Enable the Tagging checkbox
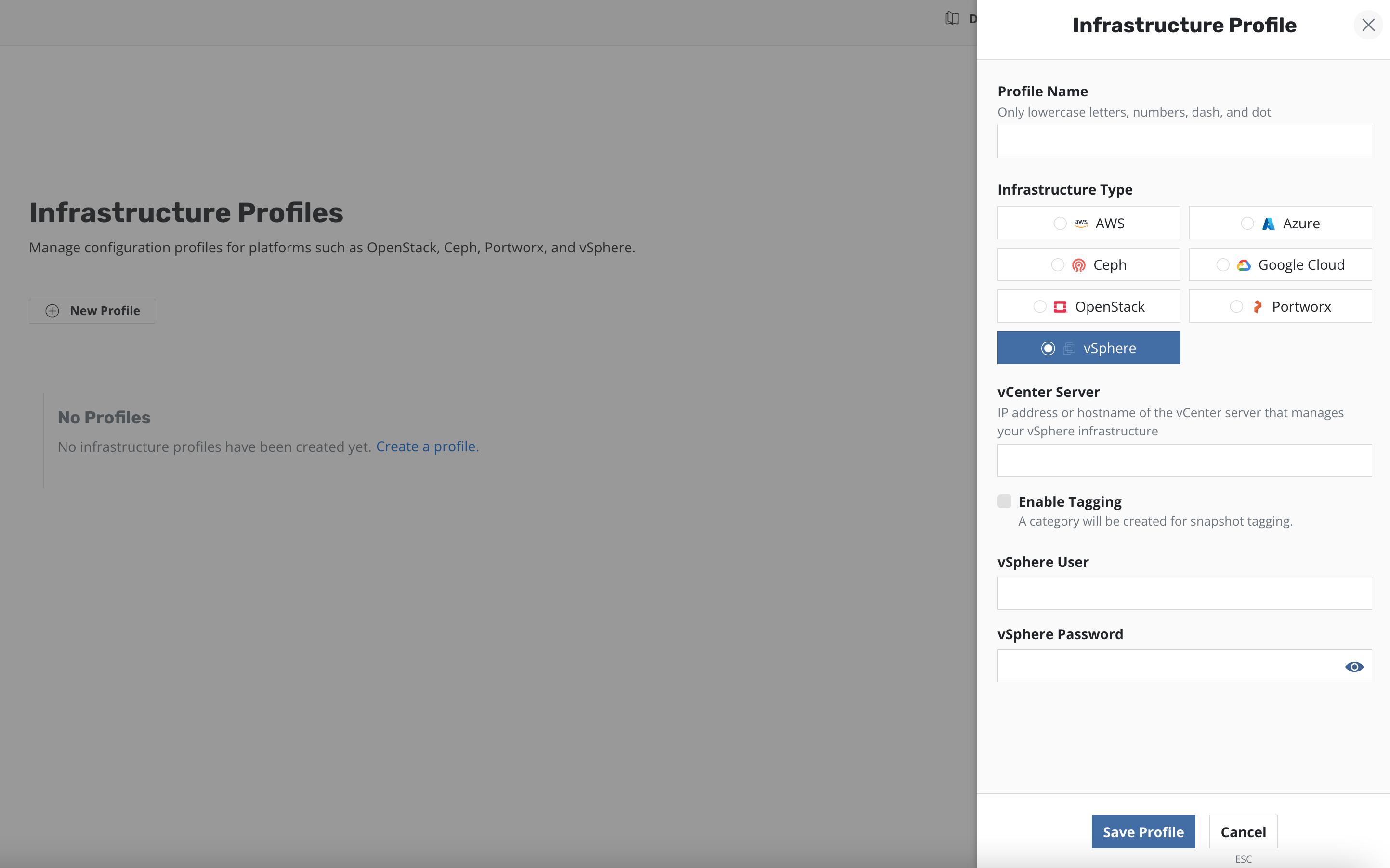This screenshot has height=868, width=1390. [x=1004, y=501]
